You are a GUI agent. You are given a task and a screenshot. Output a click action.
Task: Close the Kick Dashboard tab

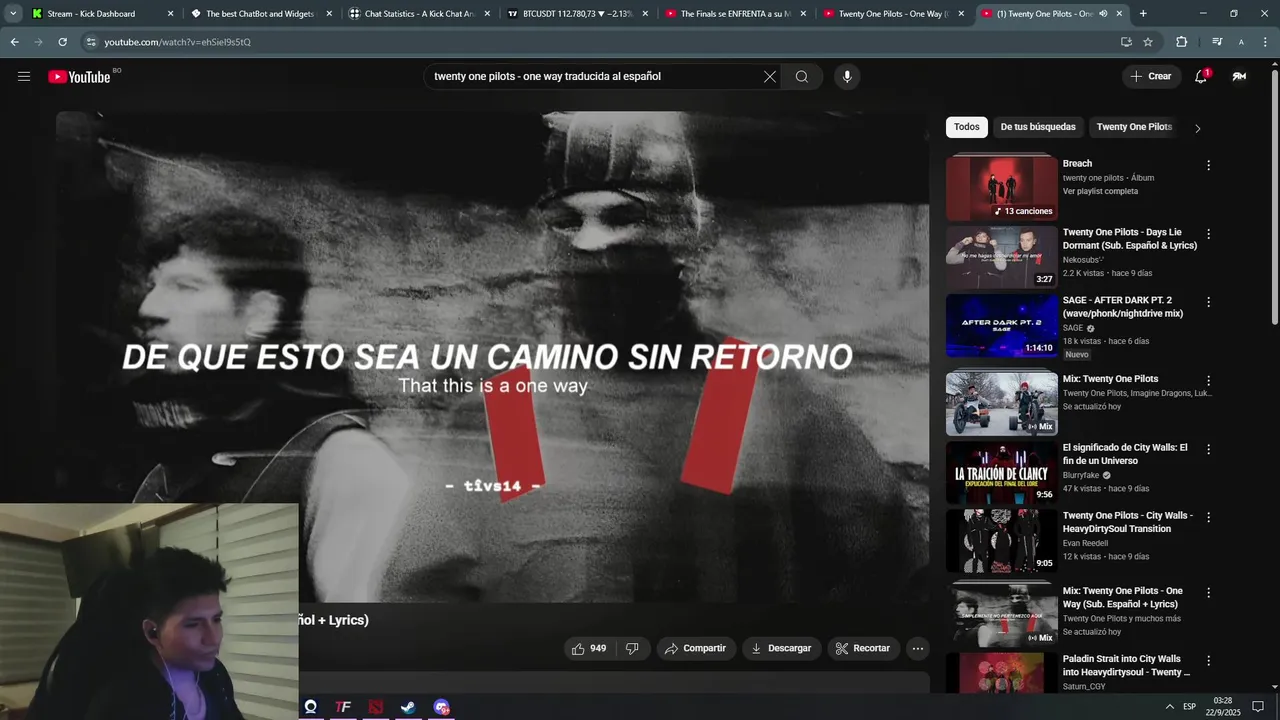pos(170,14)
